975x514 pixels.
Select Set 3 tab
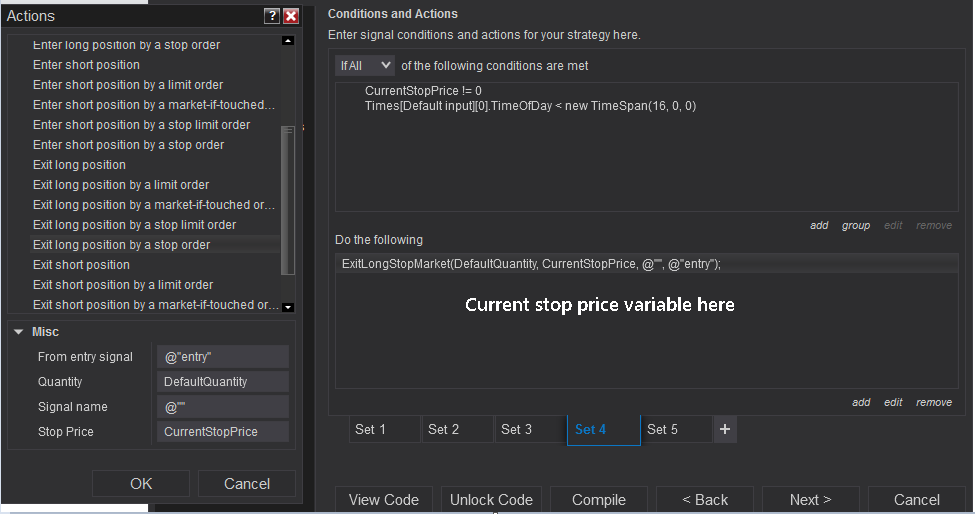530,429
